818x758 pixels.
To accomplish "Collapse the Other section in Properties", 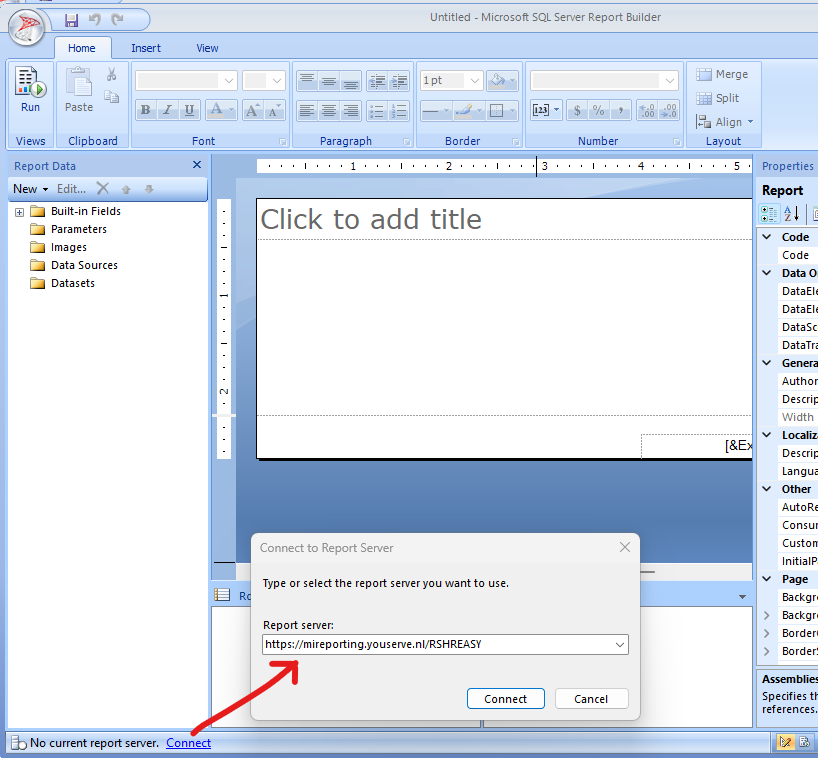I will [x=767, y=489].
